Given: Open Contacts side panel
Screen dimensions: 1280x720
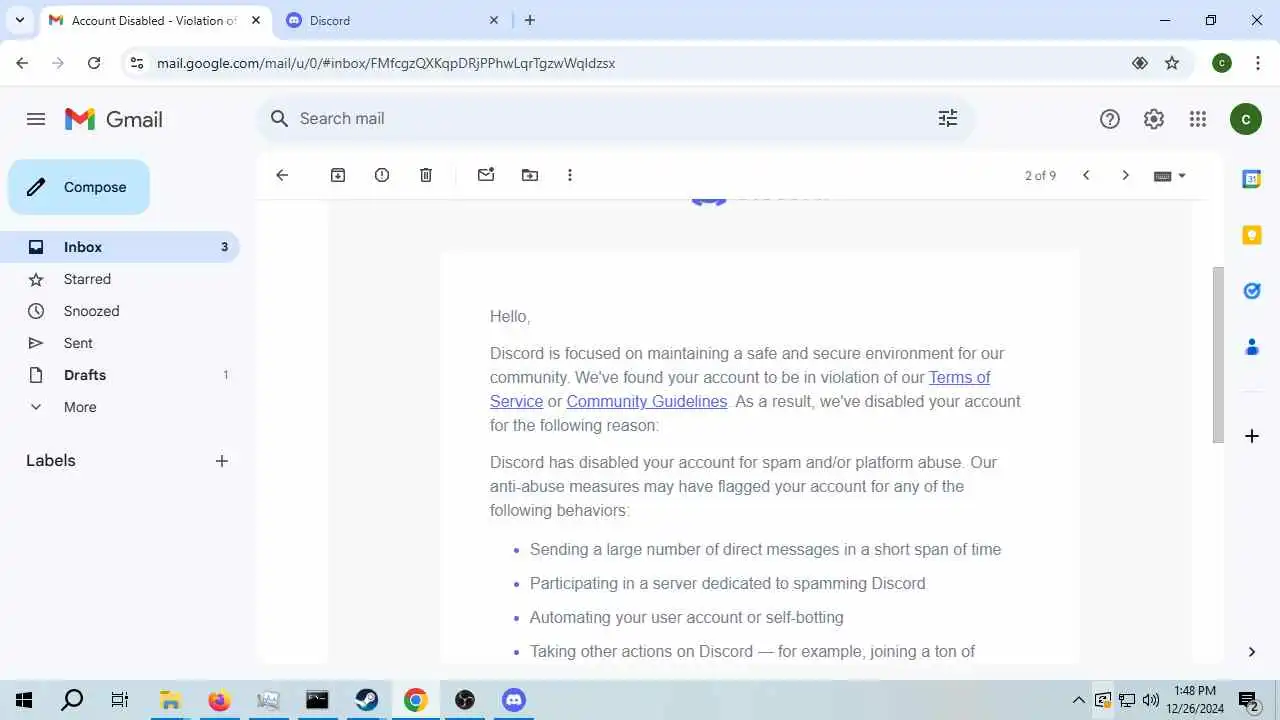Looking at the screenshot, I should [1252, 347].
